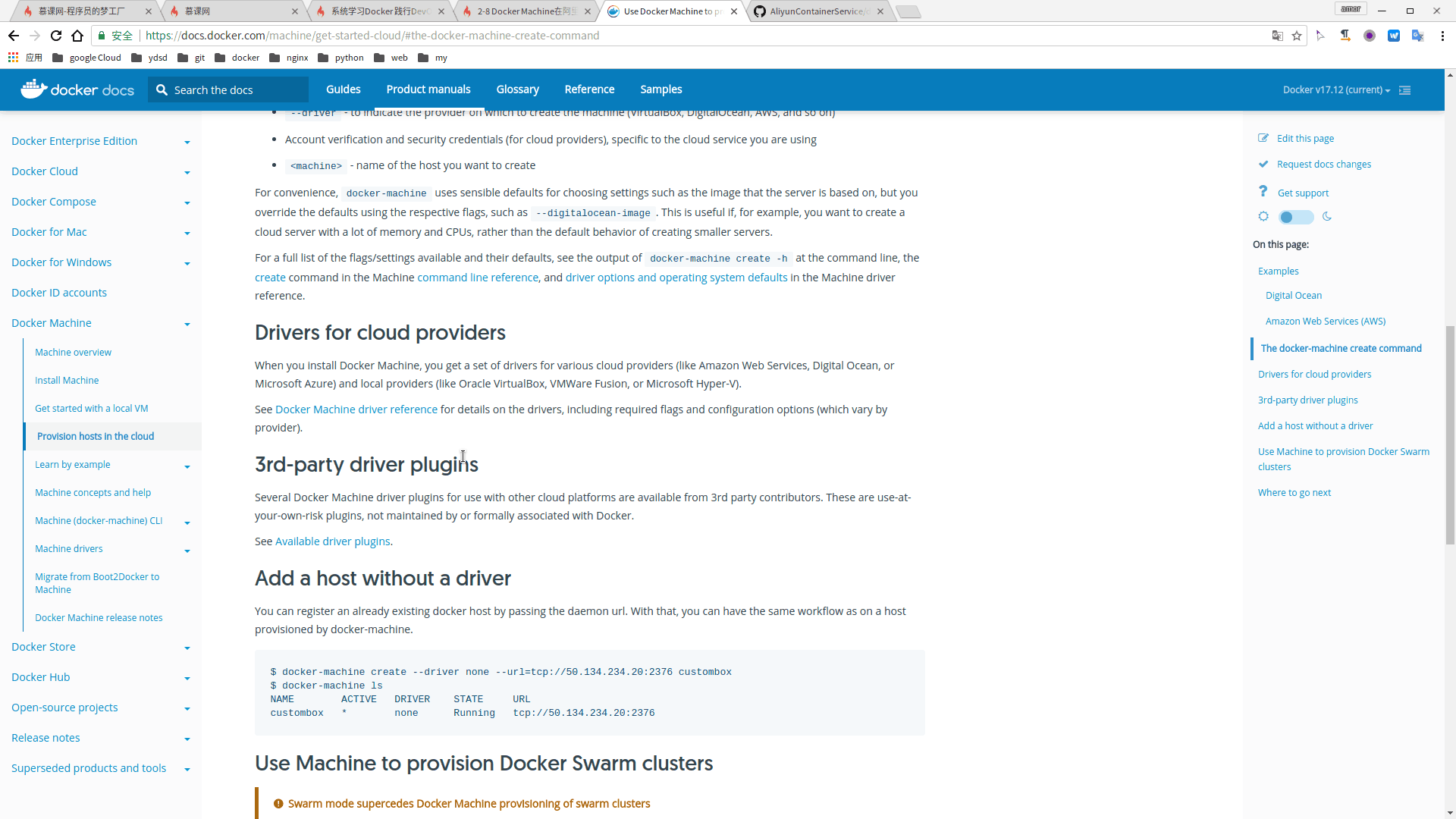Viewport: 1456px width, 819px height.
Task: Expand the Learn by example submenu
Action: 187,466
